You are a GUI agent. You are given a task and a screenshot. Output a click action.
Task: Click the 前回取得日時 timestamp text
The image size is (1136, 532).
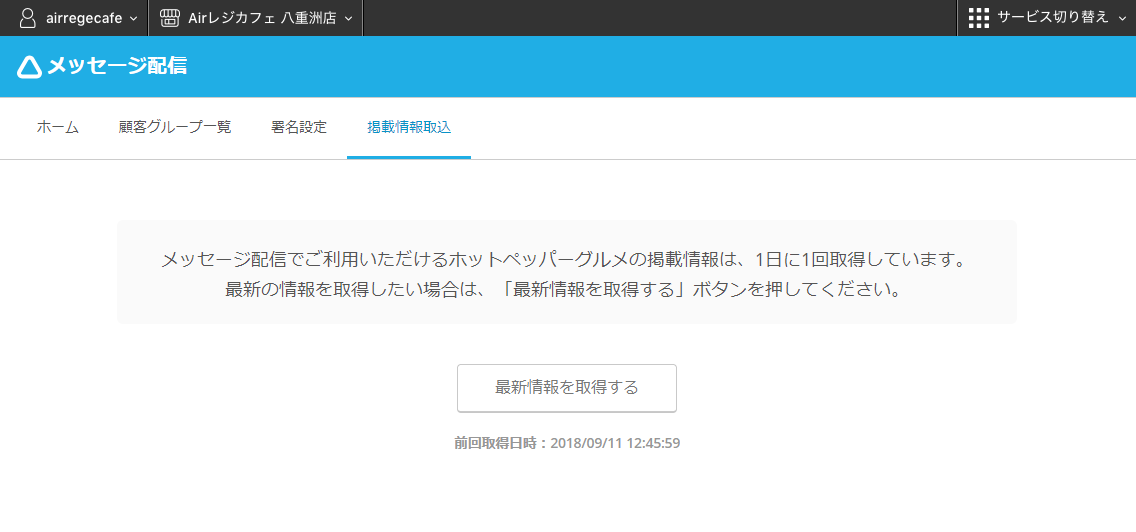(567, 443)
